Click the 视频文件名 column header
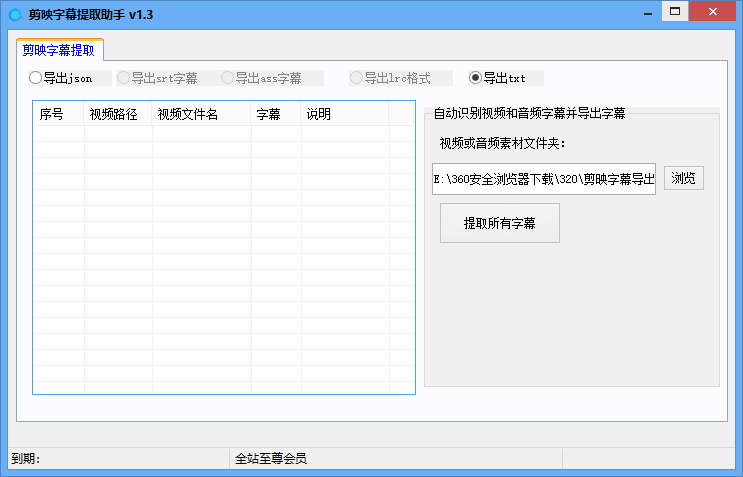Screen dimensions: 743x477 point(201,114)
